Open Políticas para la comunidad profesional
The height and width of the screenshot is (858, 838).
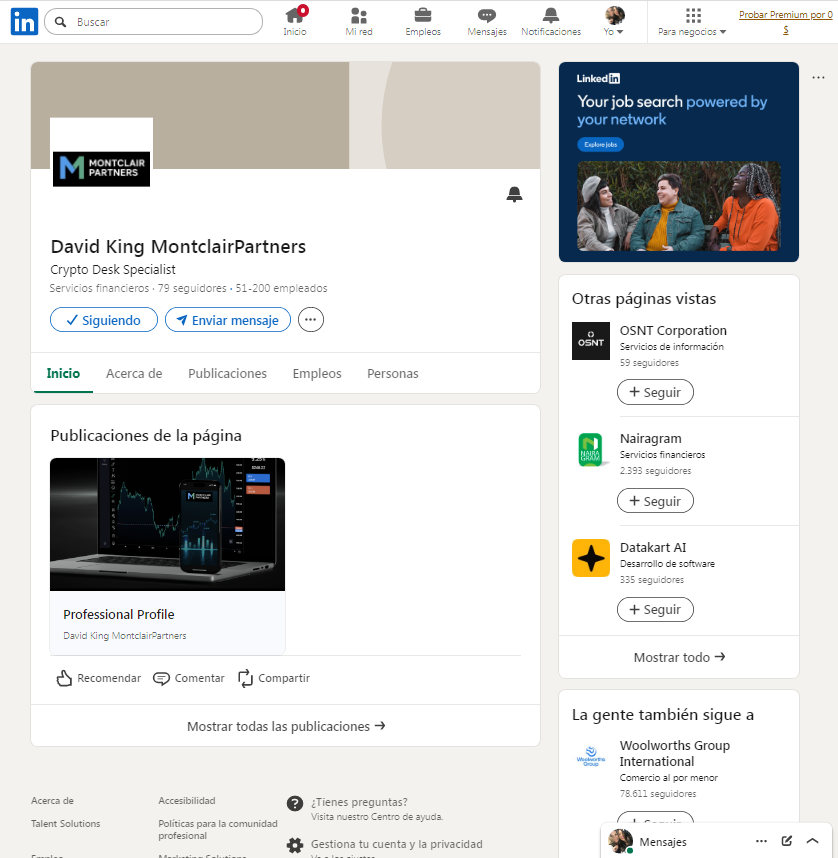click(218, 830)
